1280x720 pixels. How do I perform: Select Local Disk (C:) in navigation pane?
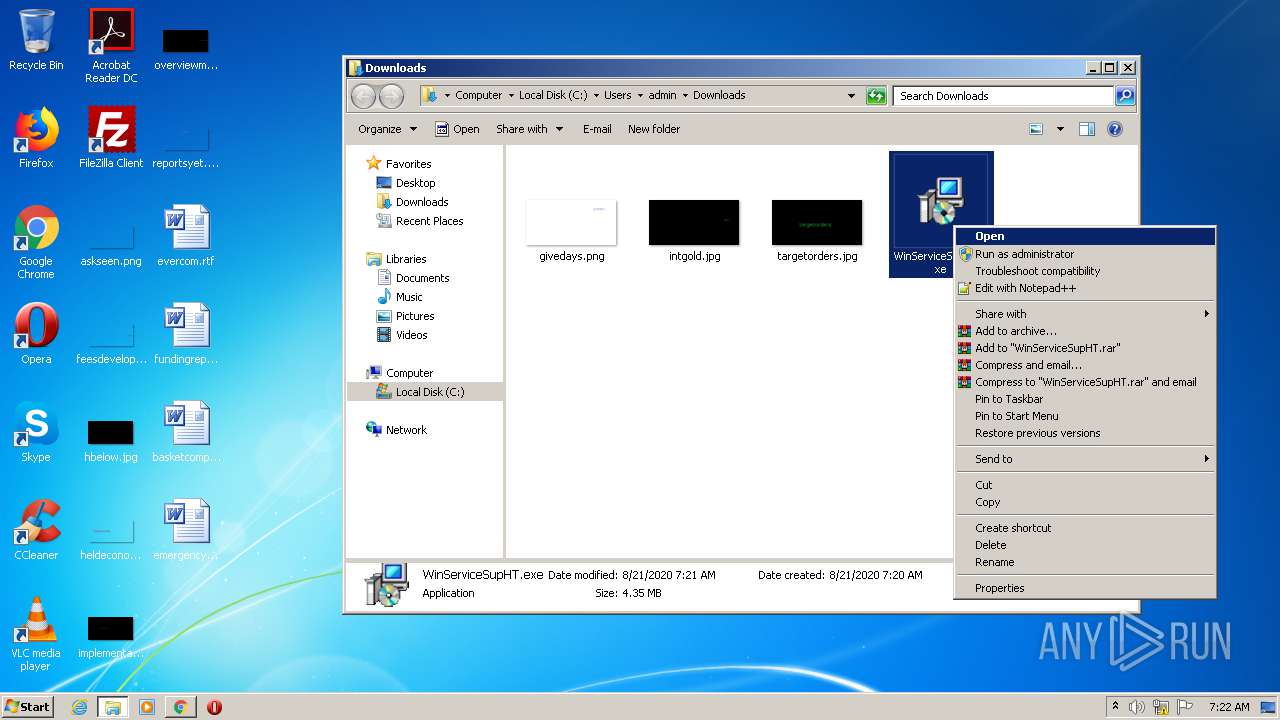[x=421, y=392]
